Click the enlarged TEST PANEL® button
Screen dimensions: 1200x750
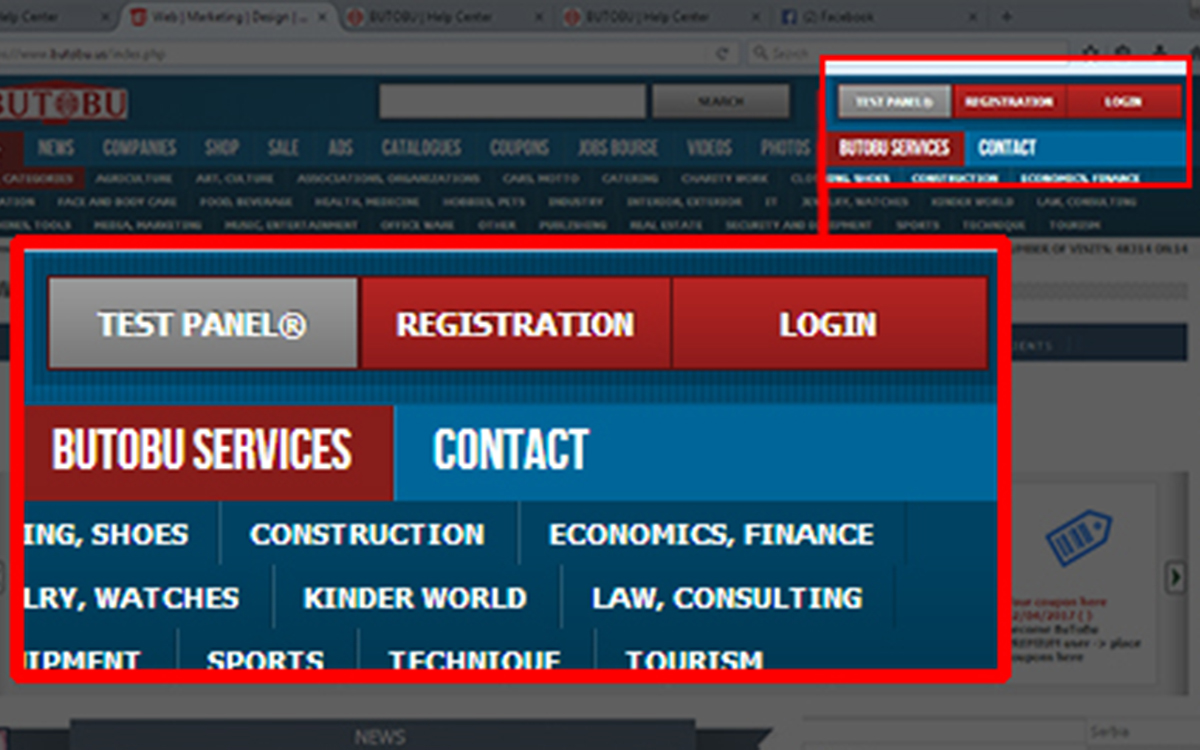pyautogui.click(x=202, y=324)
